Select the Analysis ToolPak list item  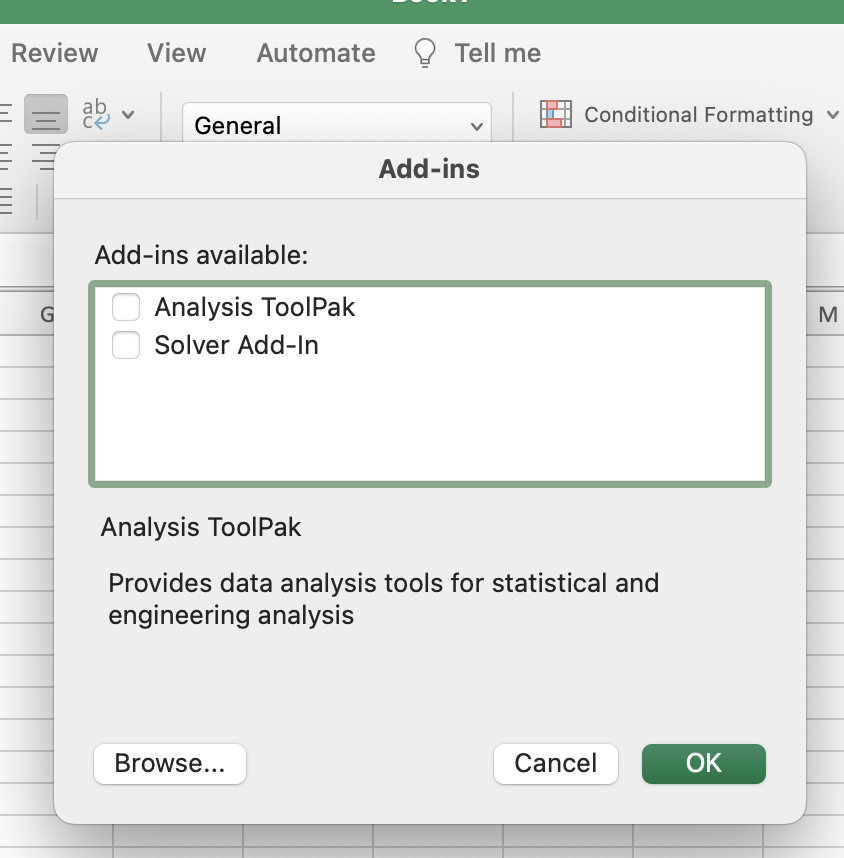click(x=255, y=307)
